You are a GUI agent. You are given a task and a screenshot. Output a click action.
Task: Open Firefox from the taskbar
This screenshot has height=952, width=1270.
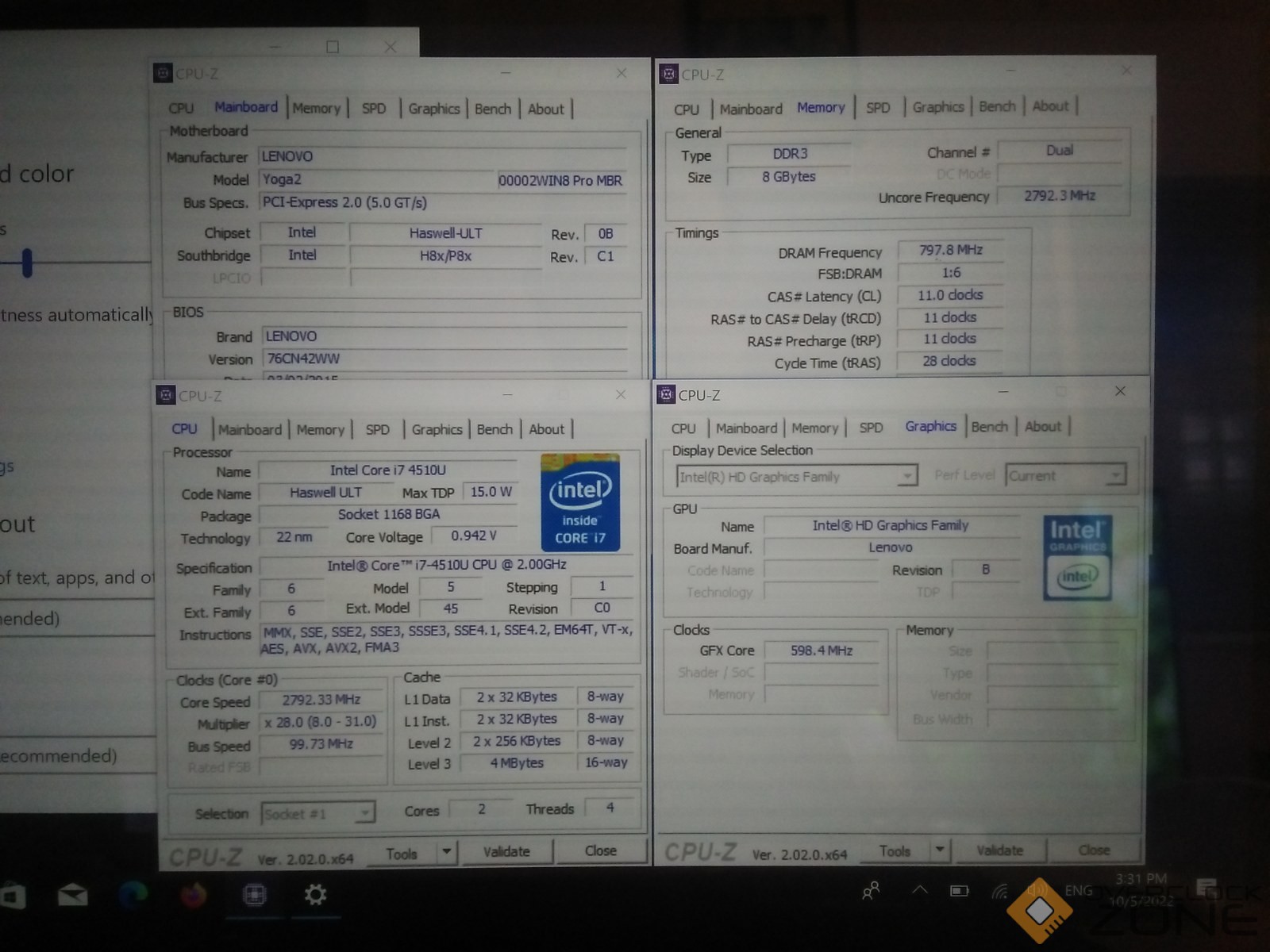coord(193,896)
